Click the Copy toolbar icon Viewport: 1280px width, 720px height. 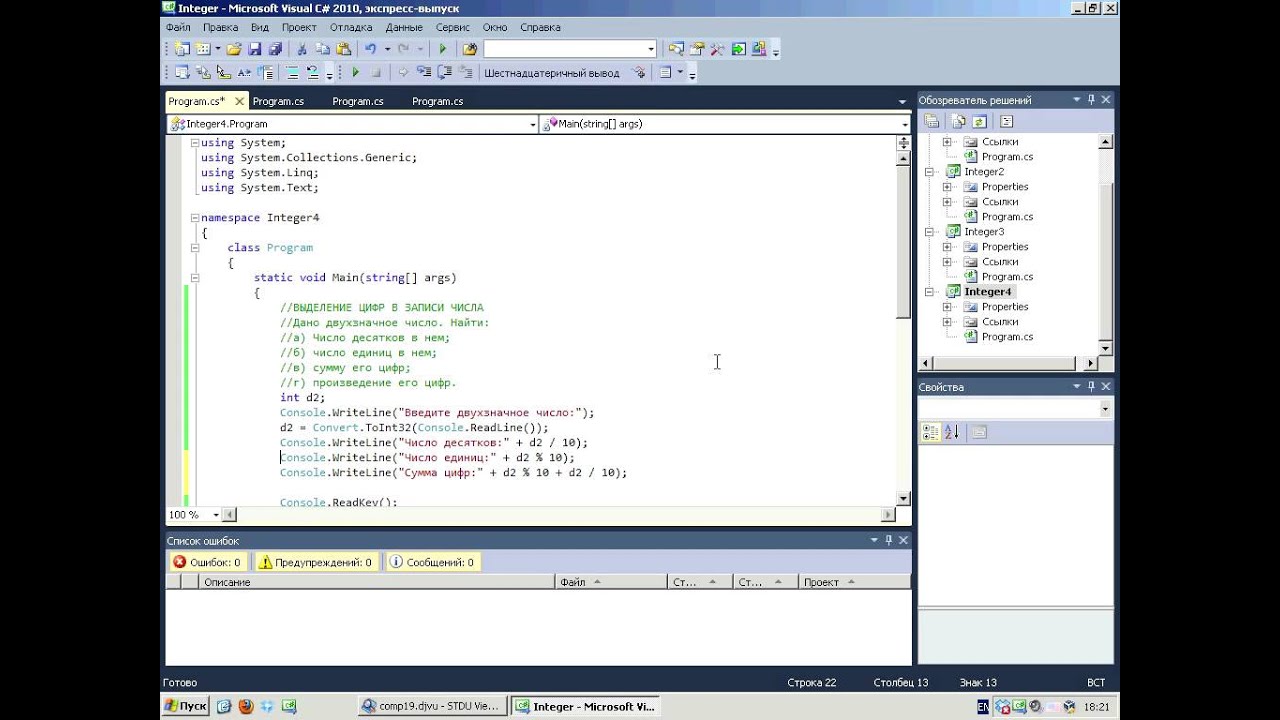click(322, 49)
